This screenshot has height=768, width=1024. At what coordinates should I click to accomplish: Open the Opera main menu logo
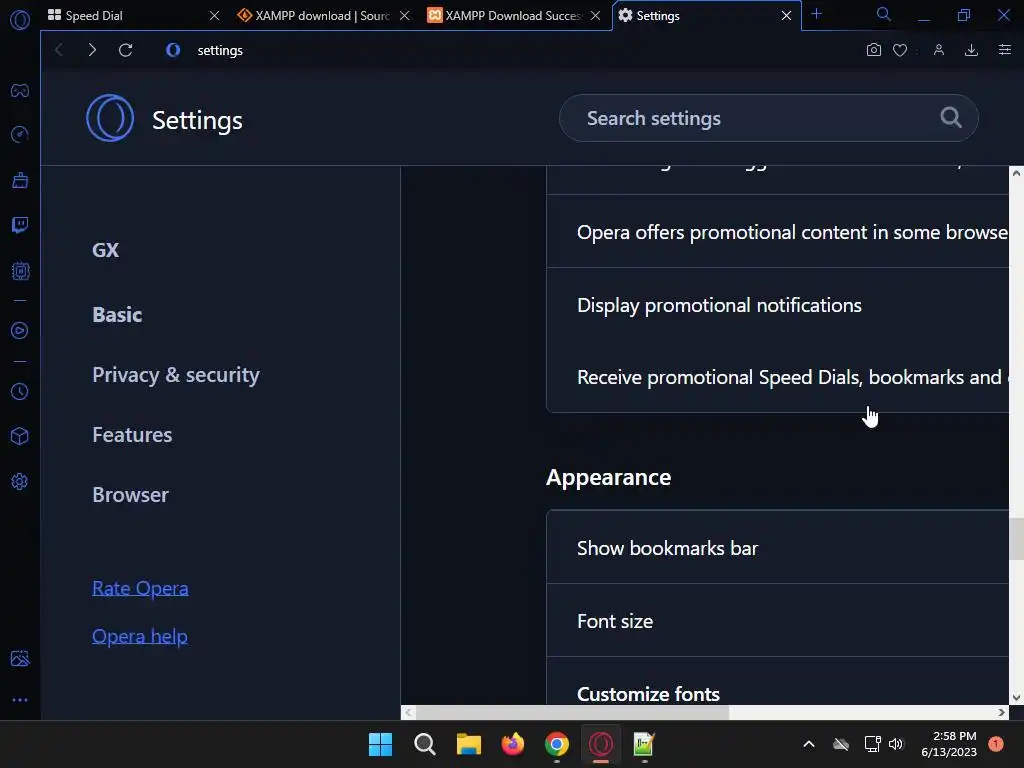pyautogui.click(x=20, y=20)
